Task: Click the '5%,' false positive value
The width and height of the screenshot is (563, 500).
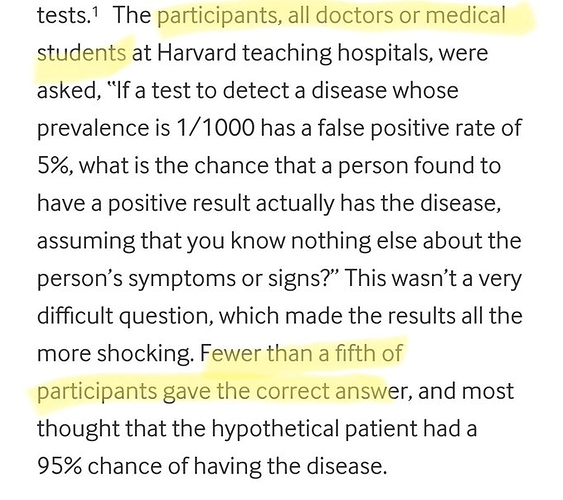Action: (x=56, y=165)
